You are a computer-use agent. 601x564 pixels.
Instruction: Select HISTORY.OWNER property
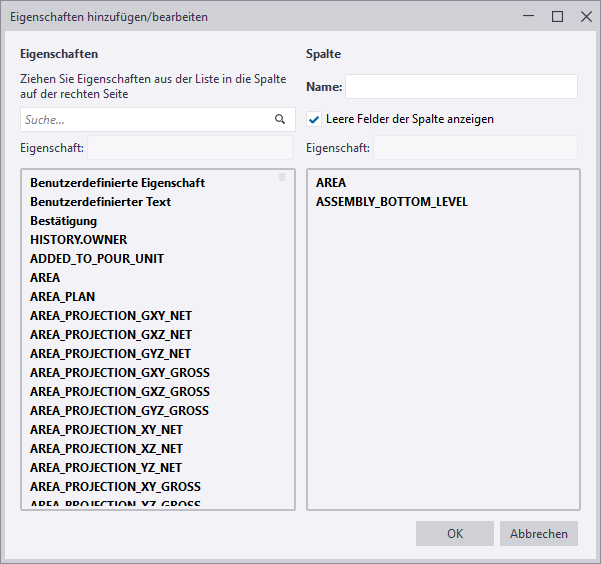coord(78,240)
